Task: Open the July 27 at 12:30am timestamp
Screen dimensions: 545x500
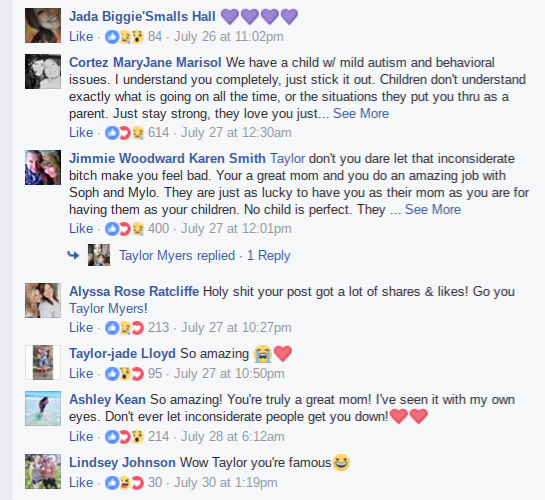Action: 236,133
